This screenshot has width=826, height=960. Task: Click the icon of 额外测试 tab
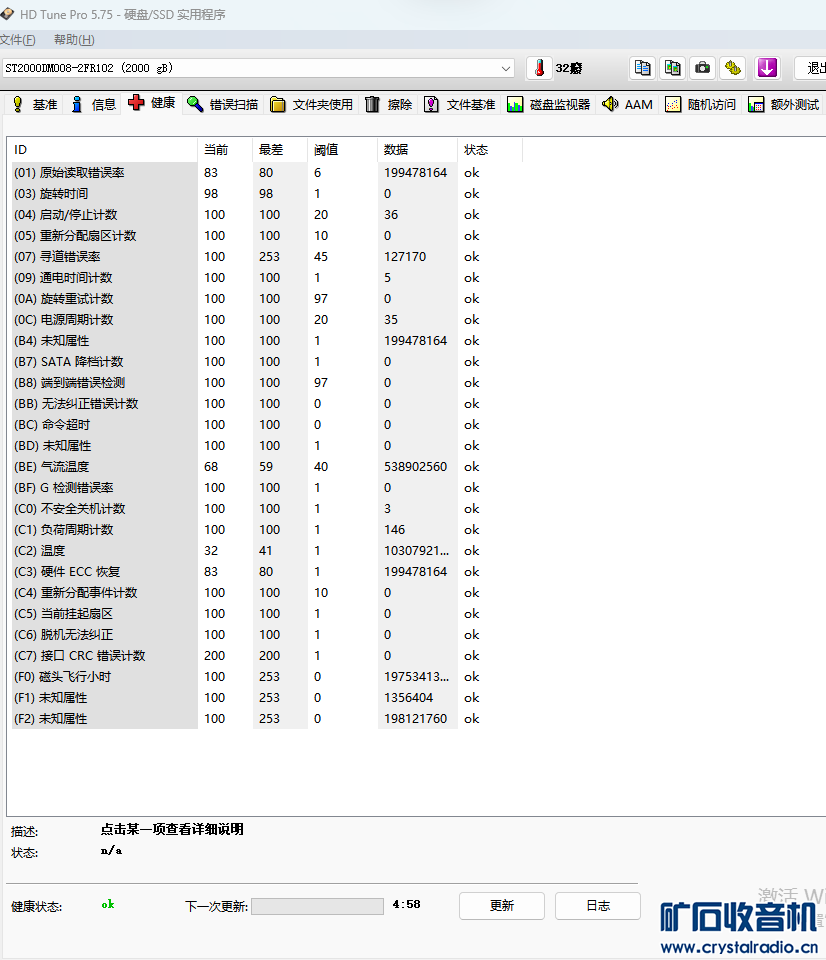[x=756, y=105]
